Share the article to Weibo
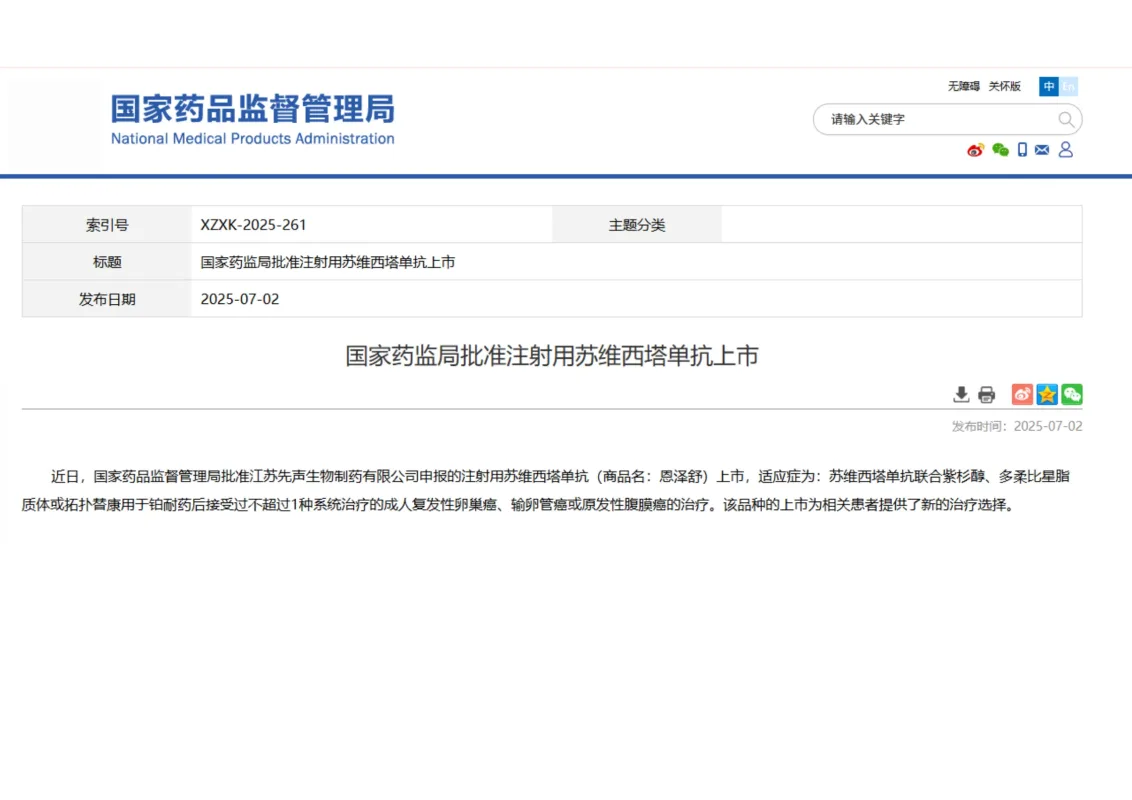Screen dimensions: 1132x800 pyautogui.click(x=1022, y=394)
